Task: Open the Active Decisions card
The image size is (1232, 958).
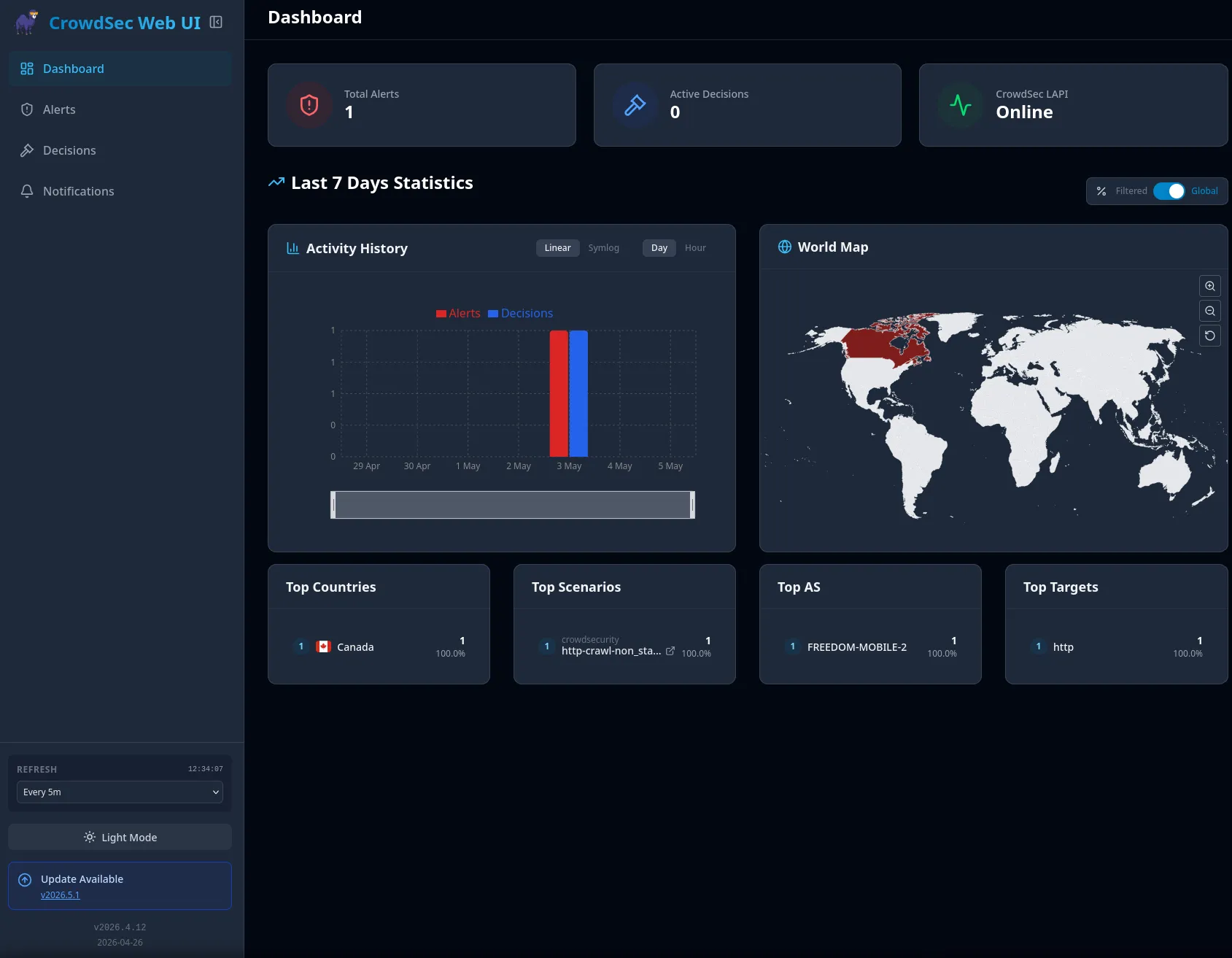Action: [748, 105]
